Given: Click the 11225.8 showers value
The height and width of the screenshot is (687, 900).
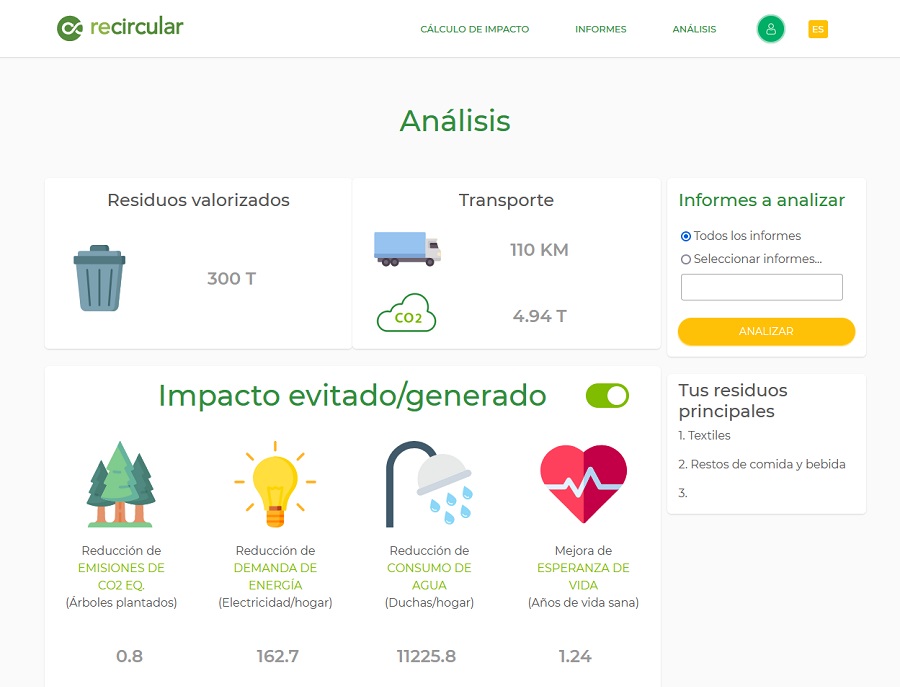Looking at the screenshot, I should click(426, 656).
